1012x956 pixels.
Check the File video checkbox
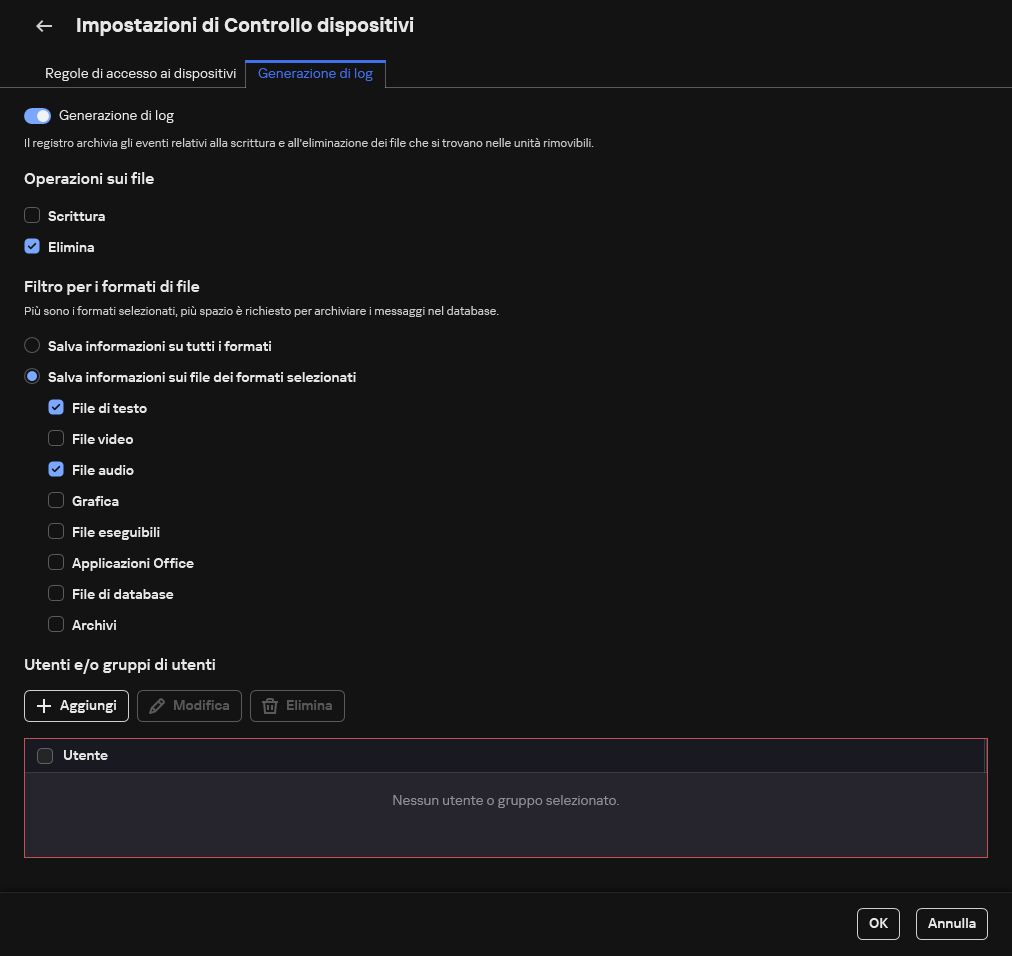pos(56,438)
